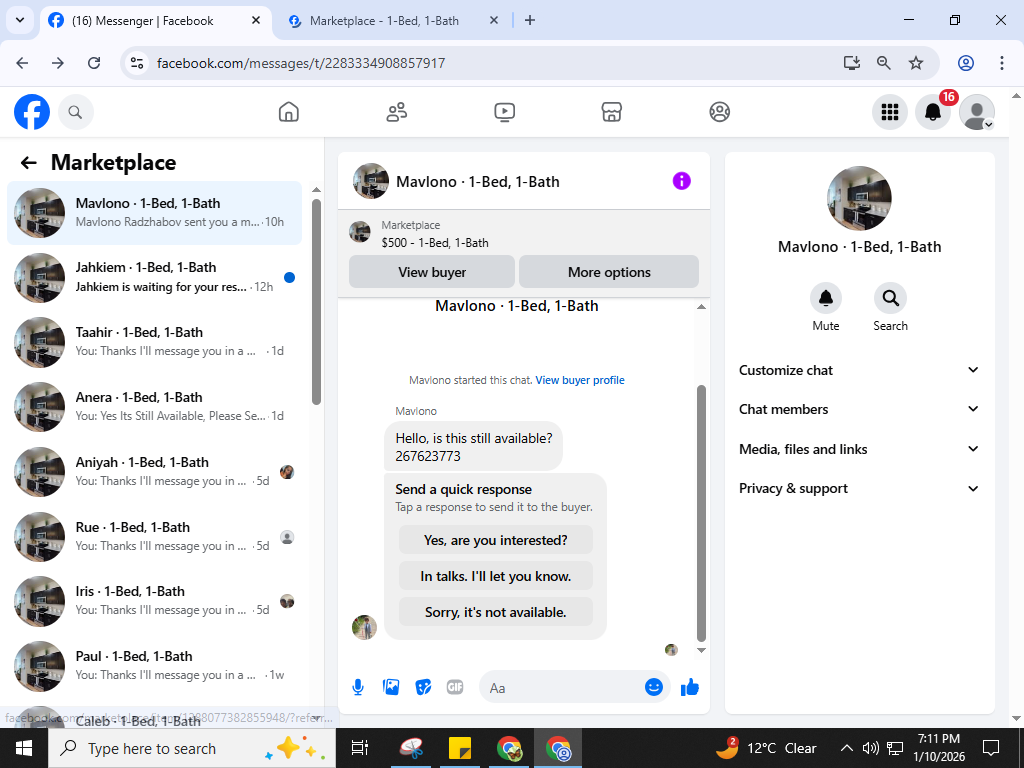
Task: Send quick response "Yes, are you interested?"
Action: 496,540
